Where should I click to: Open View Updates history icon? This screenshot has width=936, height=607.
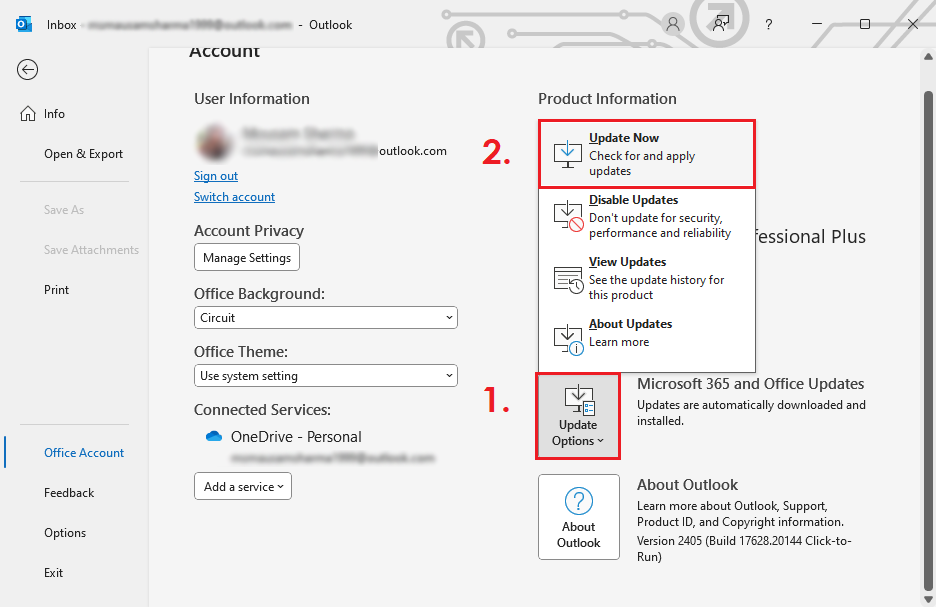[568, 276]
